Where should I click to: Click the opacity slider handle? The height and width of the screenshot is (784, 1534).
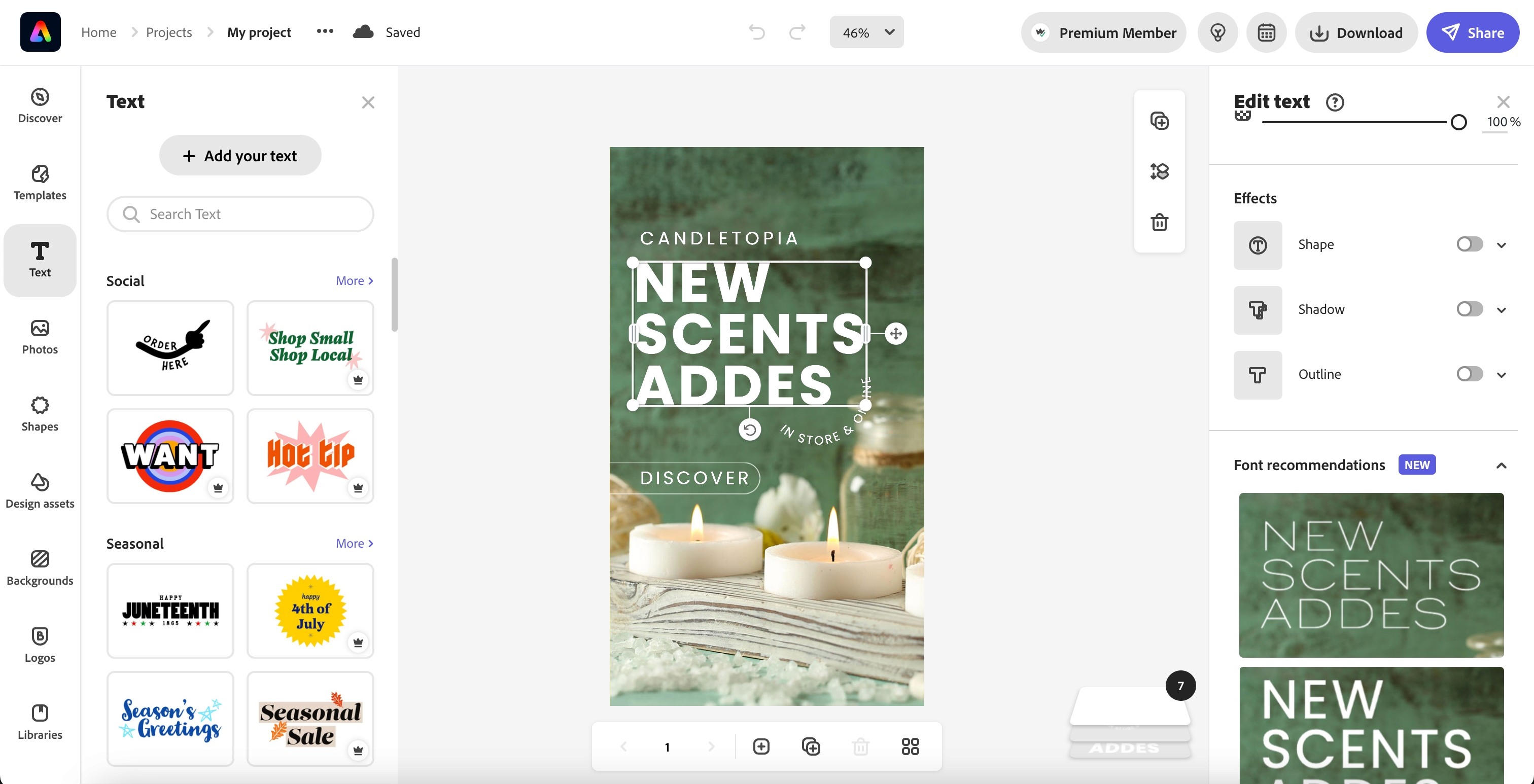pos(1458,123)
